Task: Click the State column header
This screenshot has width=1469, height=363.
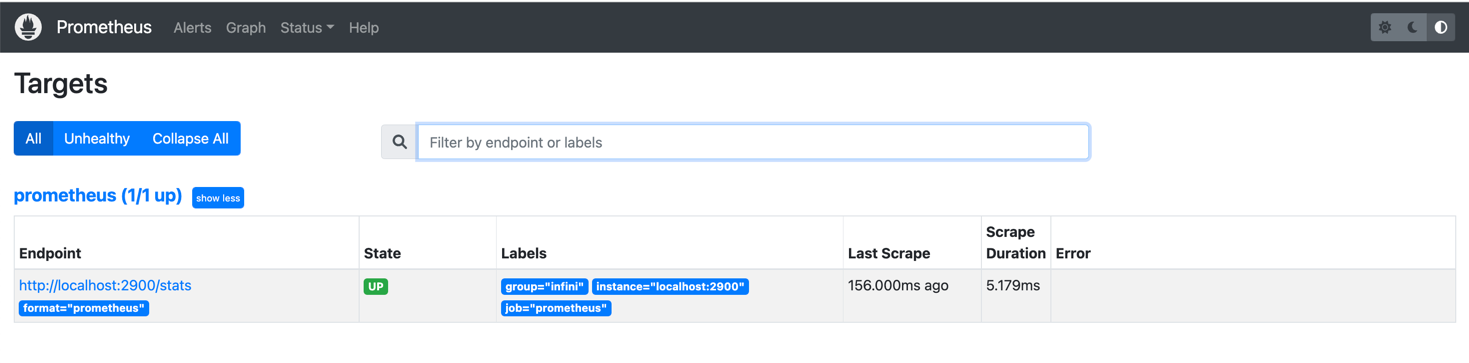Action: pyautogui.click(x=383, y=253)
